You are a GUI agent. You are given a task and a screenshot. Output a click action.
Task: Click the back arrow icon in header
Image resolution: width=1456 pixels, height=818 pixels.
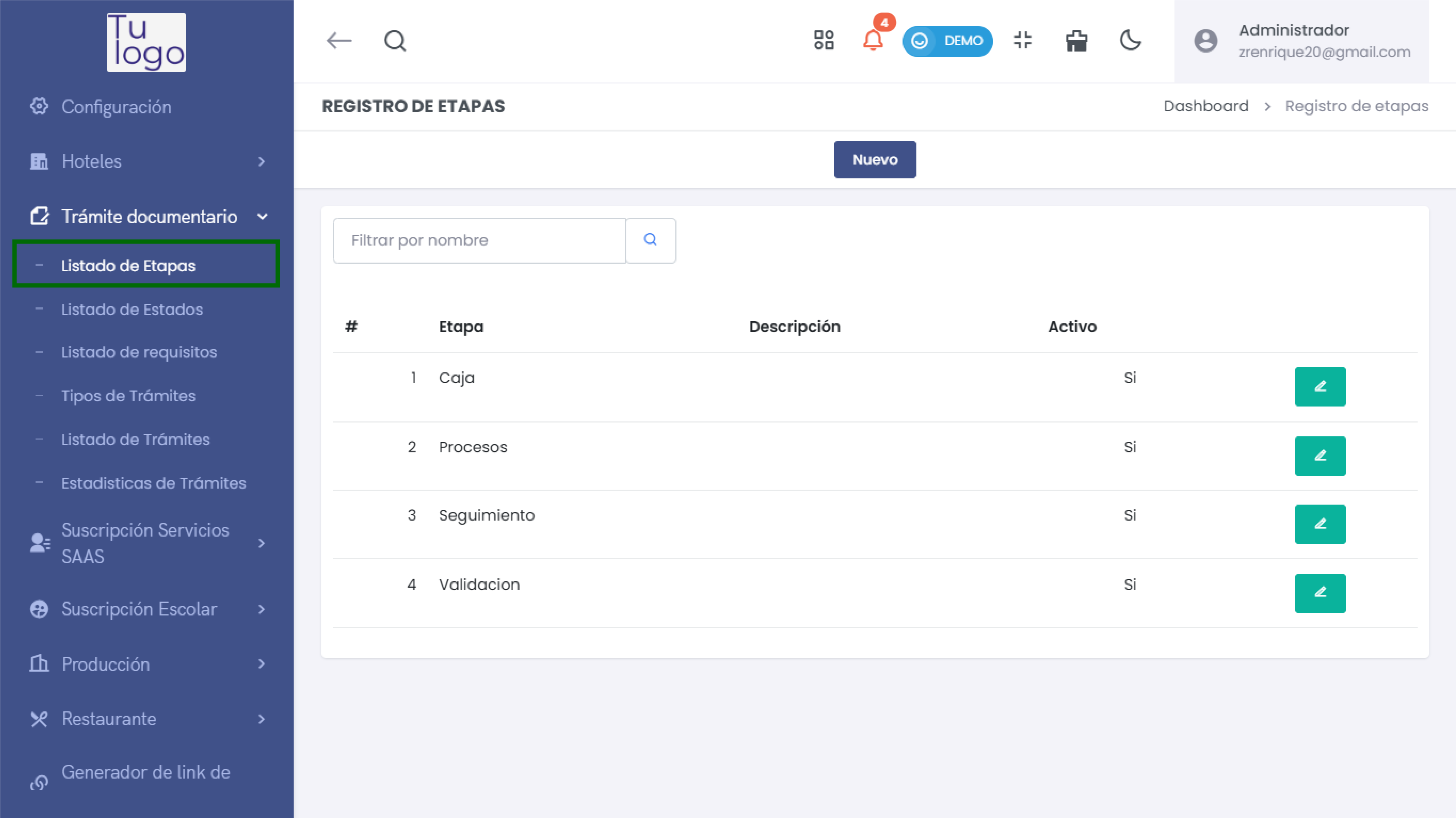[x=339, y=41]
